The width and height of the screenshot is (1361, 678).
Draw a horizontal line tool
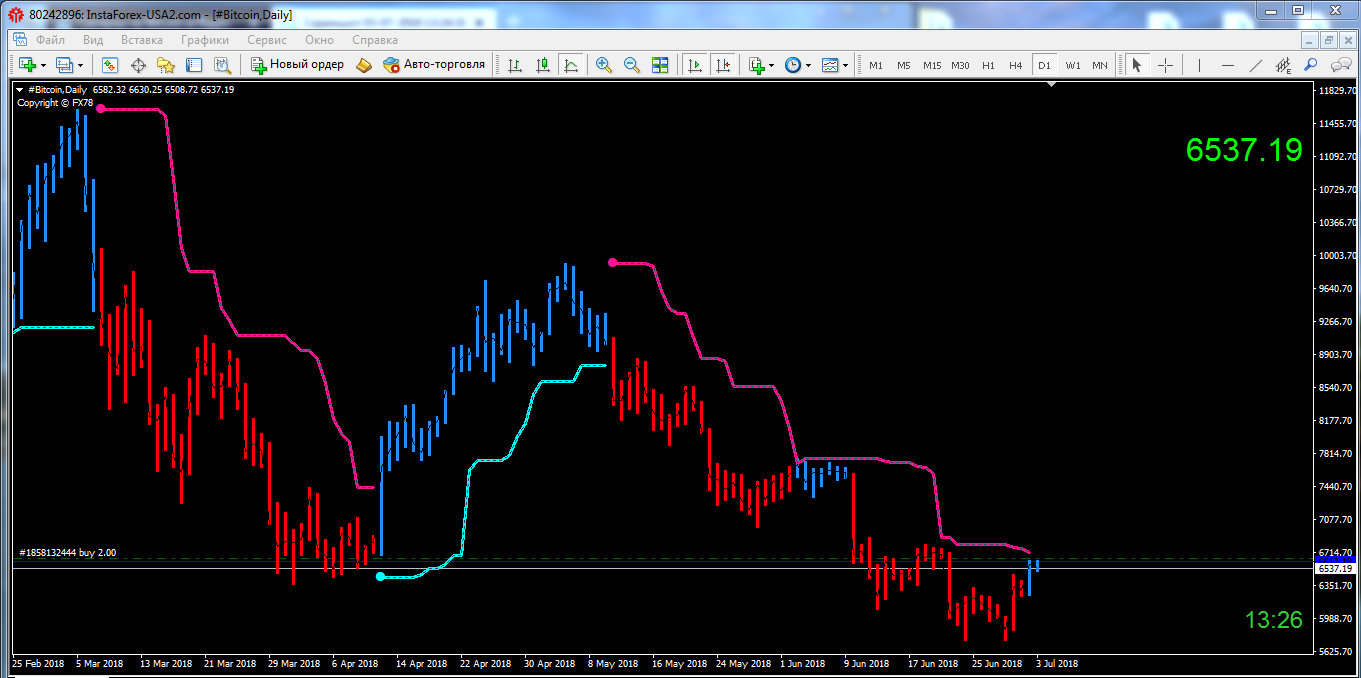click(x=1229, y=65)
